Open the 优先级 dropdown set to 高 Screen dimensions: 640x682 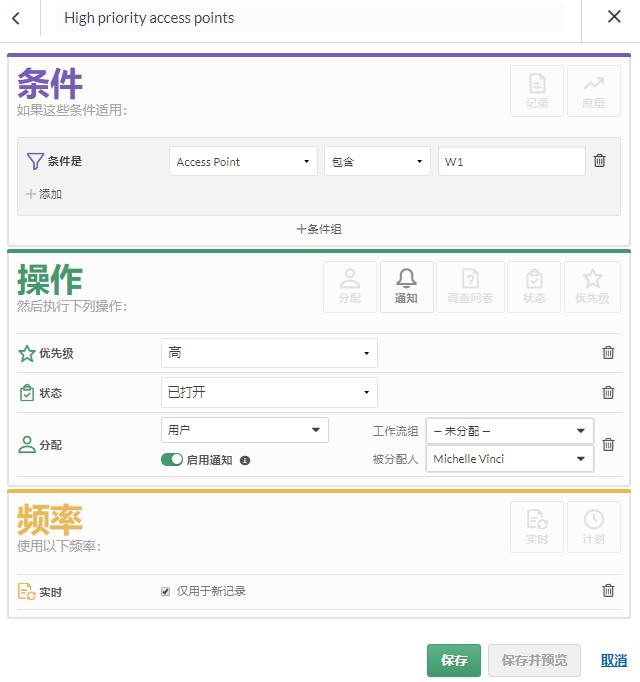[x=269, y=353]
